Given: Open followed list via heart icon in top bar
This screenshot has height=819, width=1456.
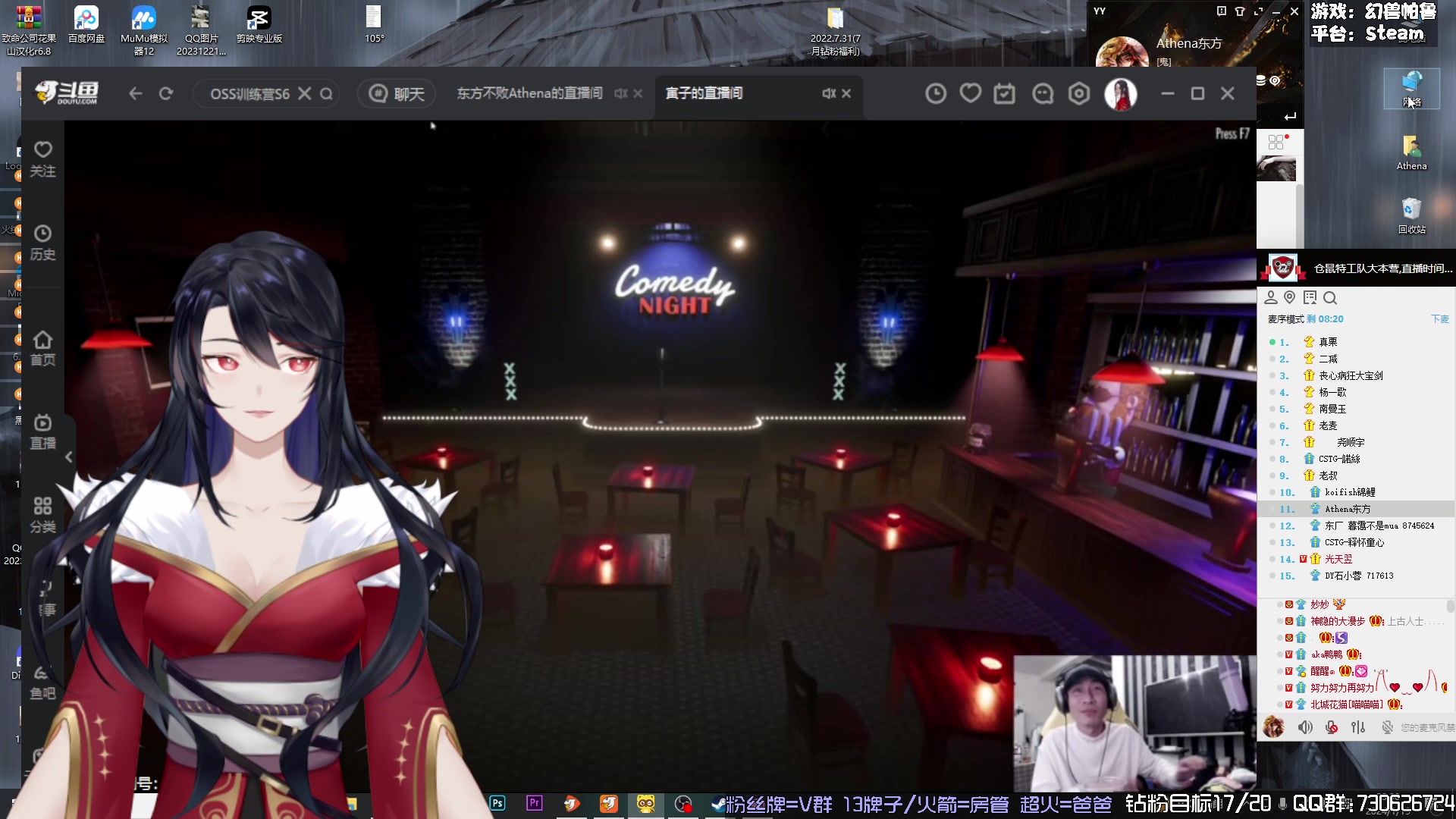Looking at the screenshot, I should [x=971, y=93].
